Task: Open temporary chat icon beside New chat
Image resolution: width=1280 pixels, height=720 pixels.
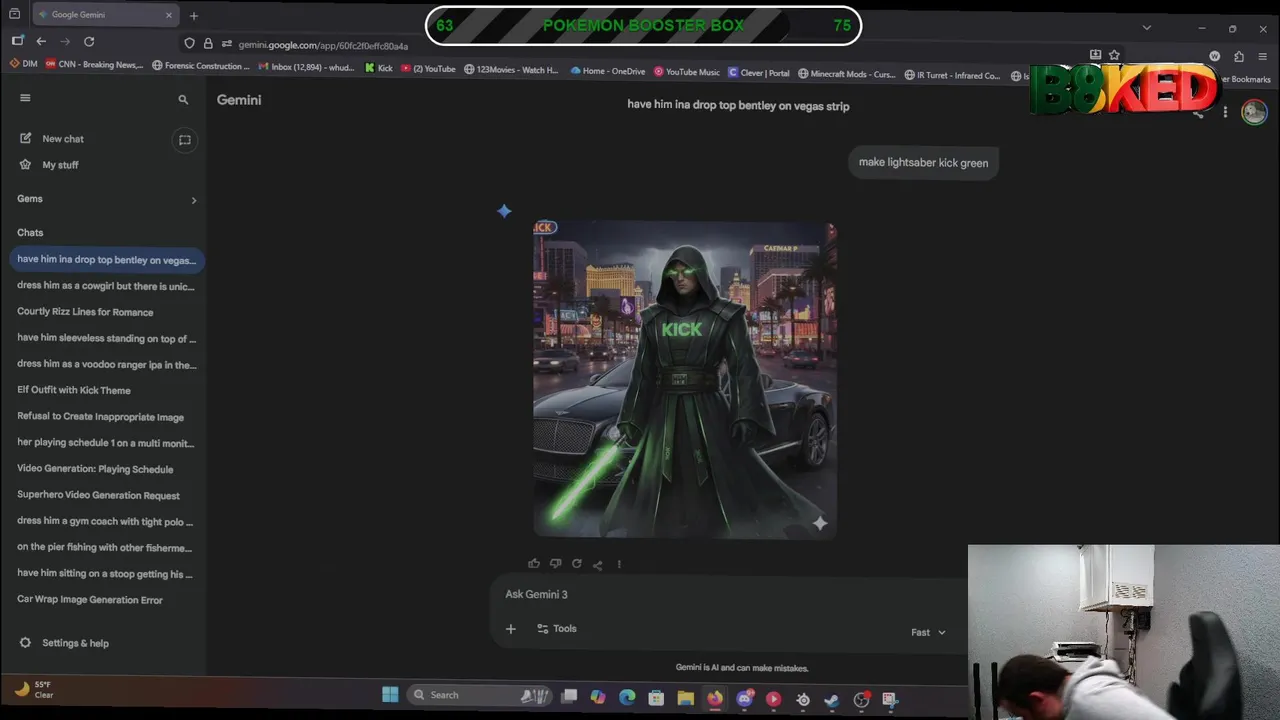Action: point(185,140)
